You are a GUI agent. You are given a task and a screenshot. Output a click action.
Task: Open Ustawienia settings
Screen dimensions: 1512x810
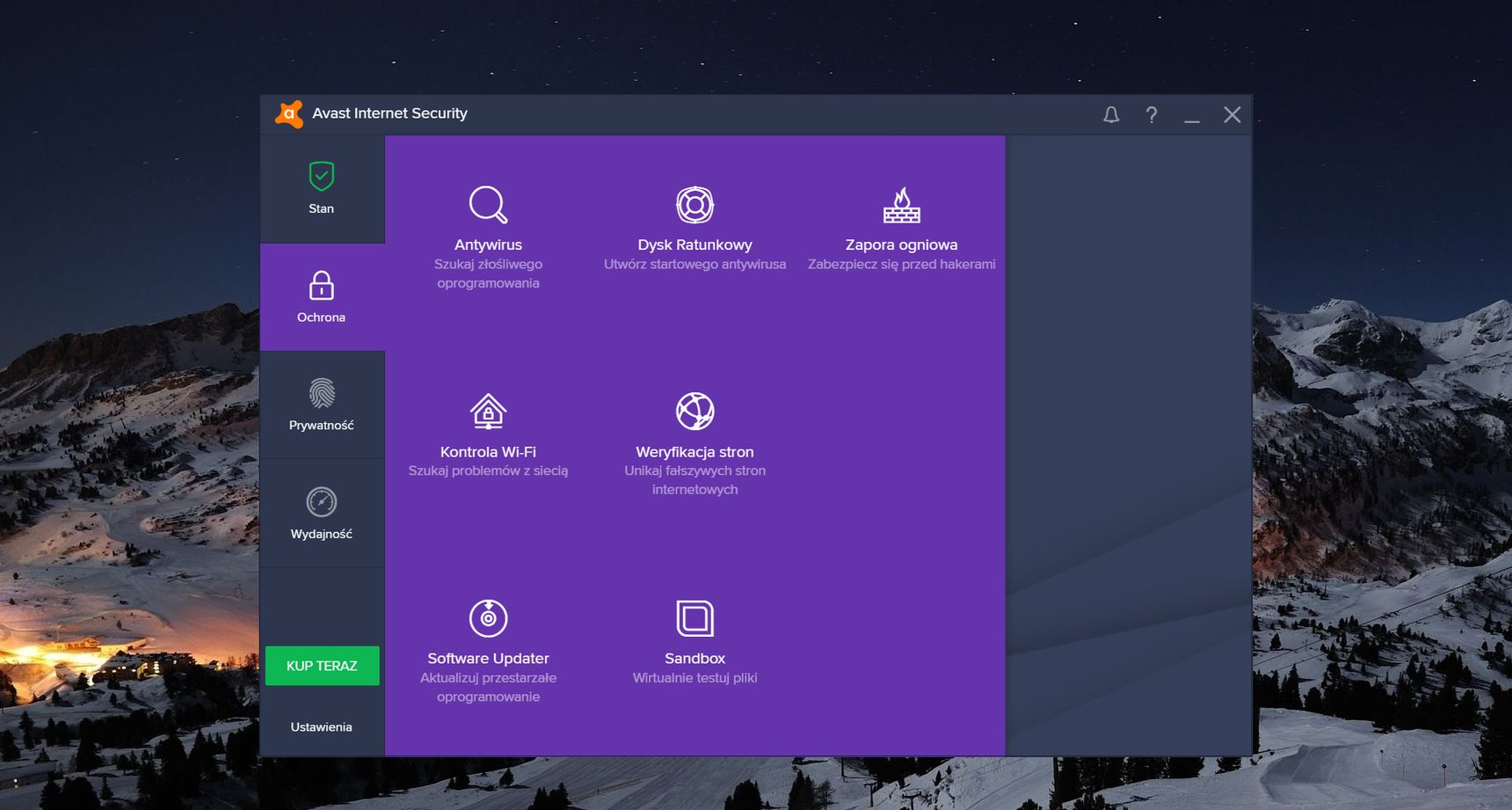(322, 726)
